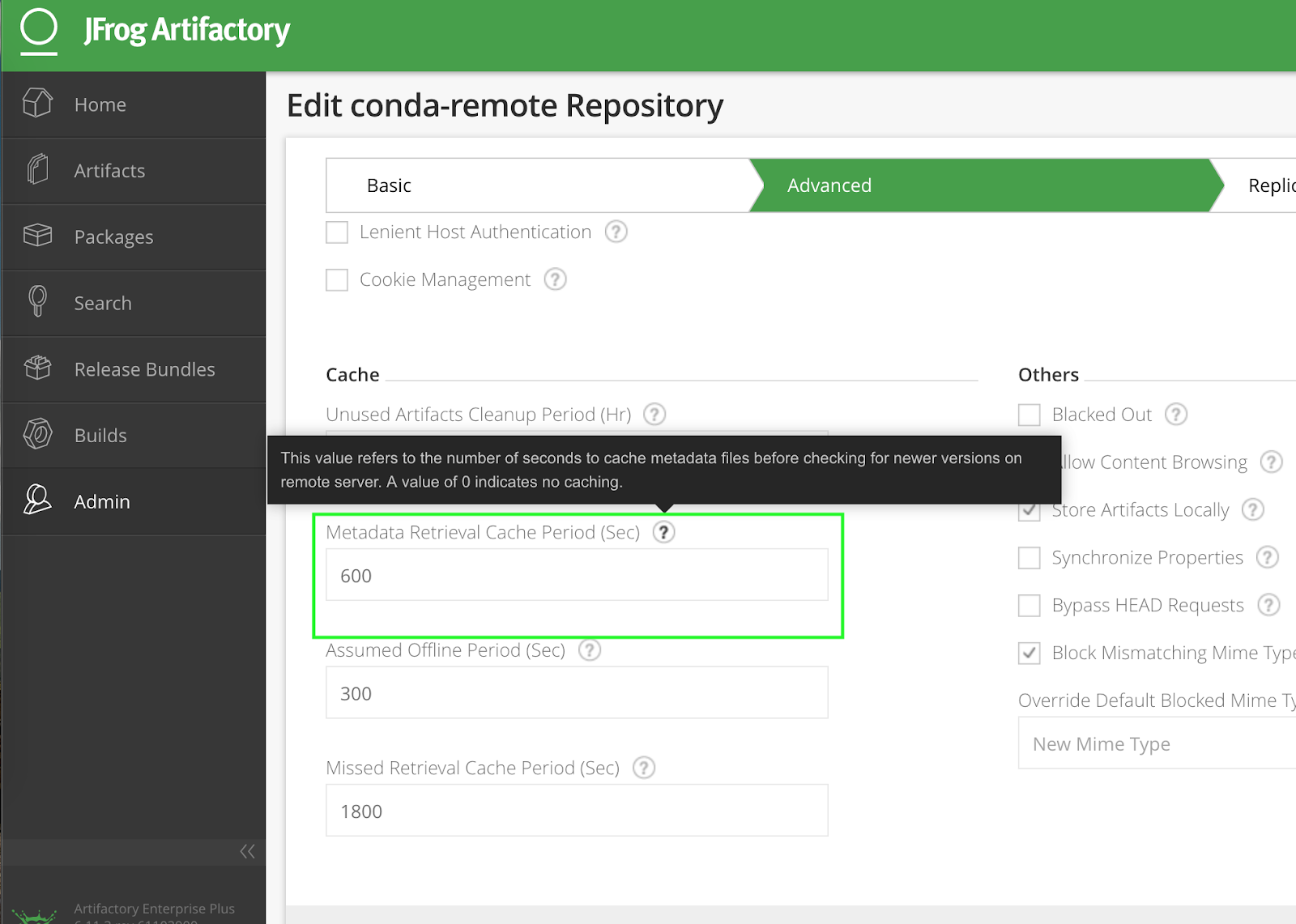The image size is (1296, 924).
Task: Click the Release Bundles icon
Action: coord(37,368)
